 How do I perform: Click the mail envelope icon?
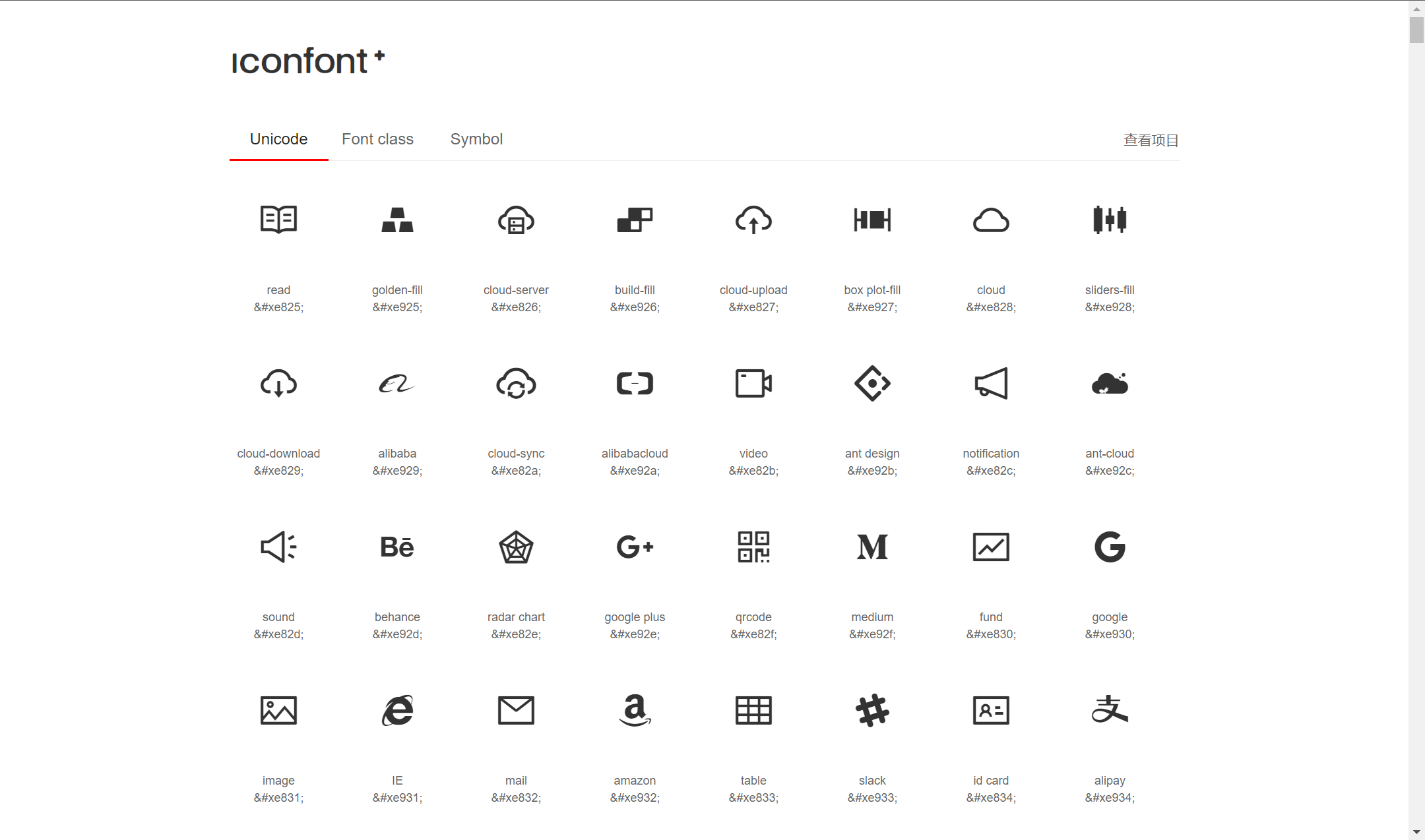pyautogui.click(x=516, y=710)
